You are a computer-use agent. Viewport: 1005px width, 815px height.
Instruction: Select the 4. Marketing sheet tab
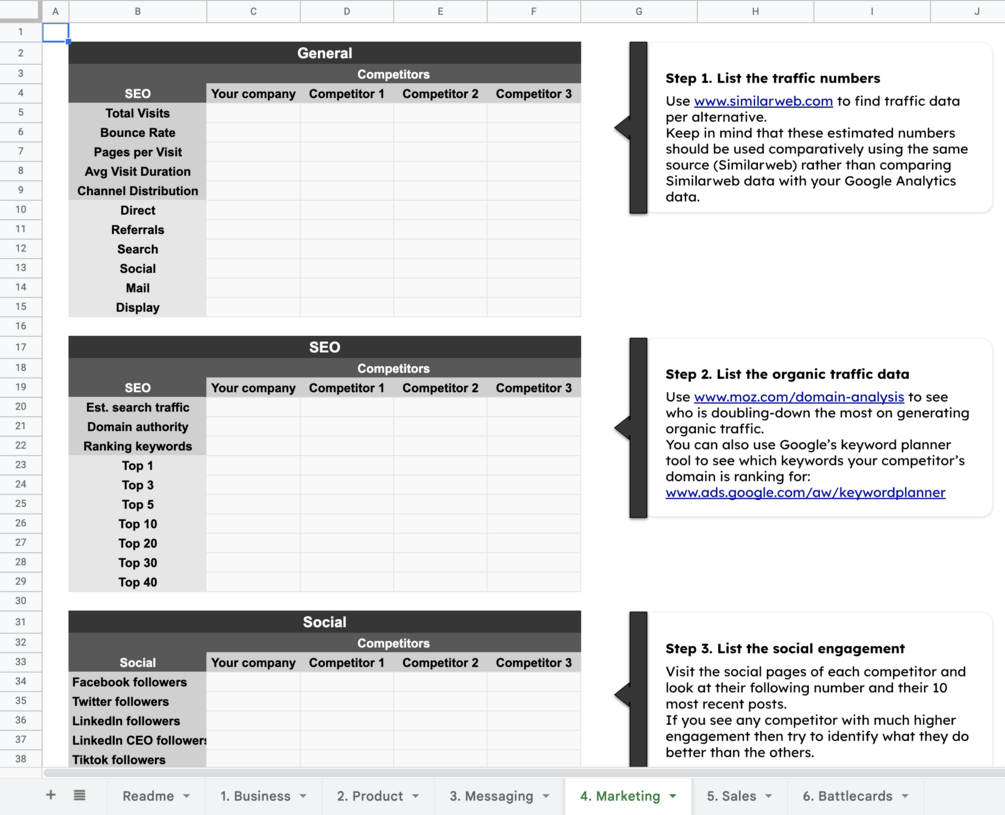point(620,796)
